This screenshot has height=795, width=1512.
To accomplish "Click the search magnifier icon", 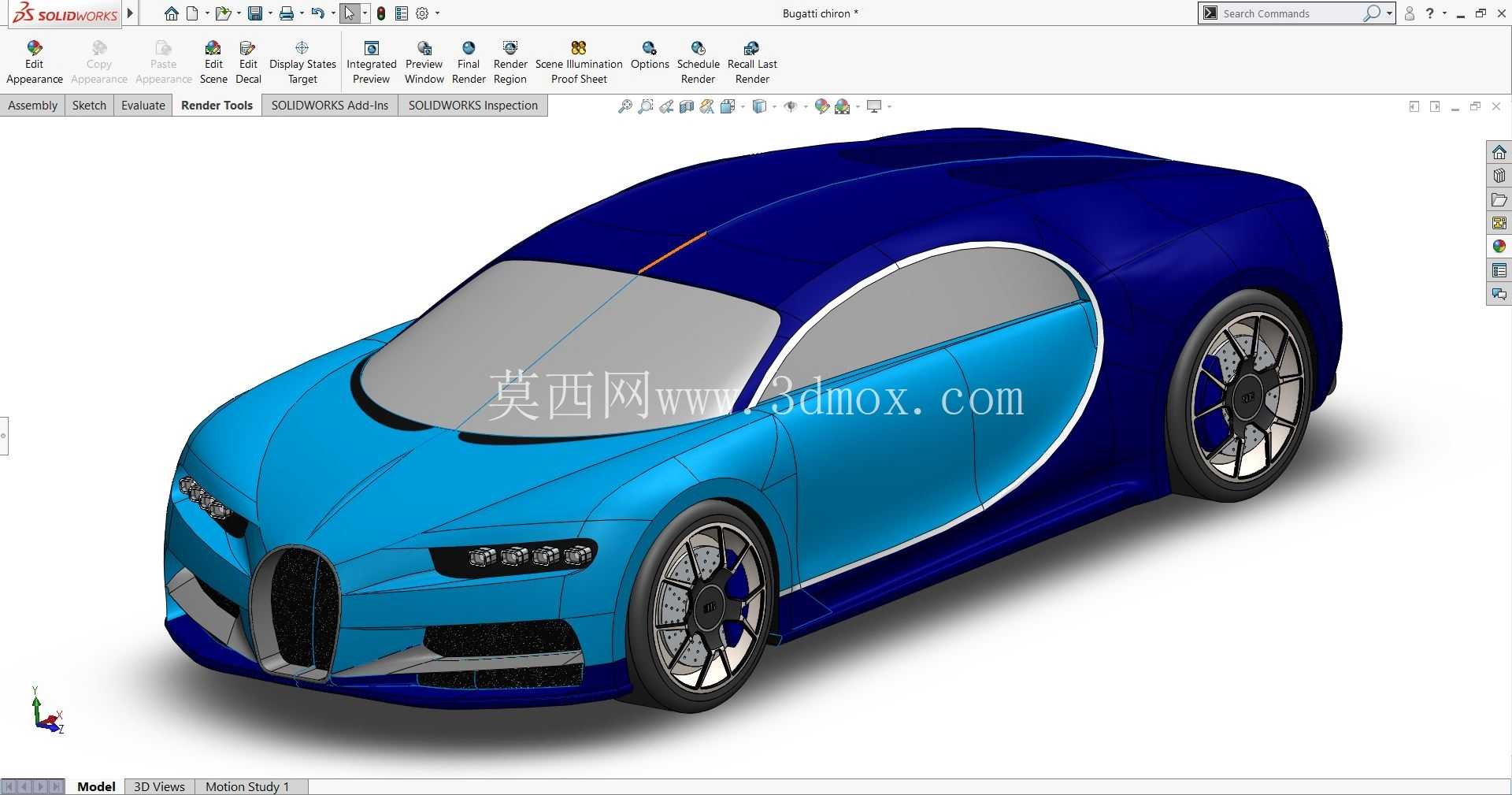I will point(1372,13).
